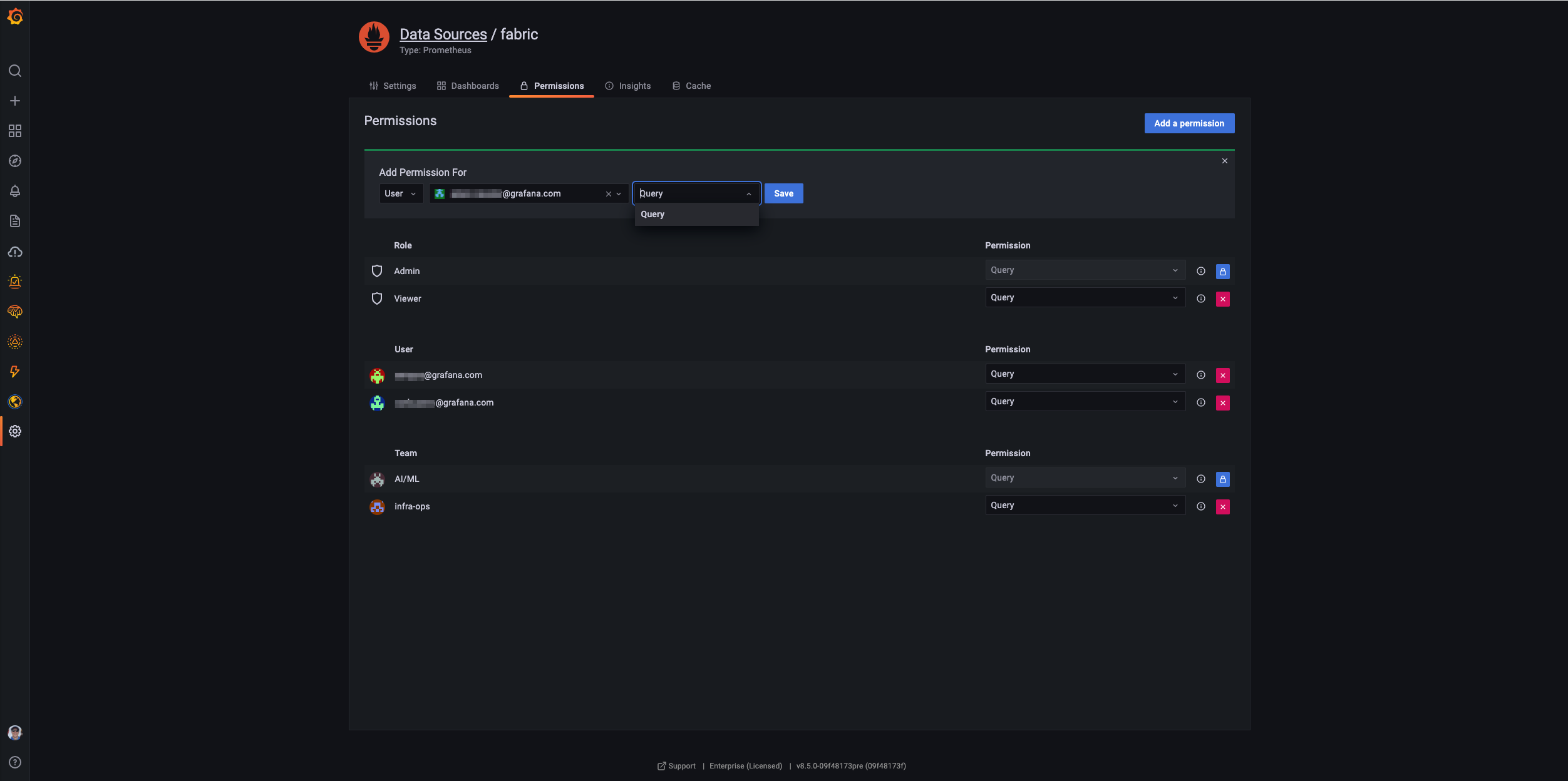Remove the Viewer role permission
This screenshot has width=1568, height=781.
click(x=1222, y=299)
